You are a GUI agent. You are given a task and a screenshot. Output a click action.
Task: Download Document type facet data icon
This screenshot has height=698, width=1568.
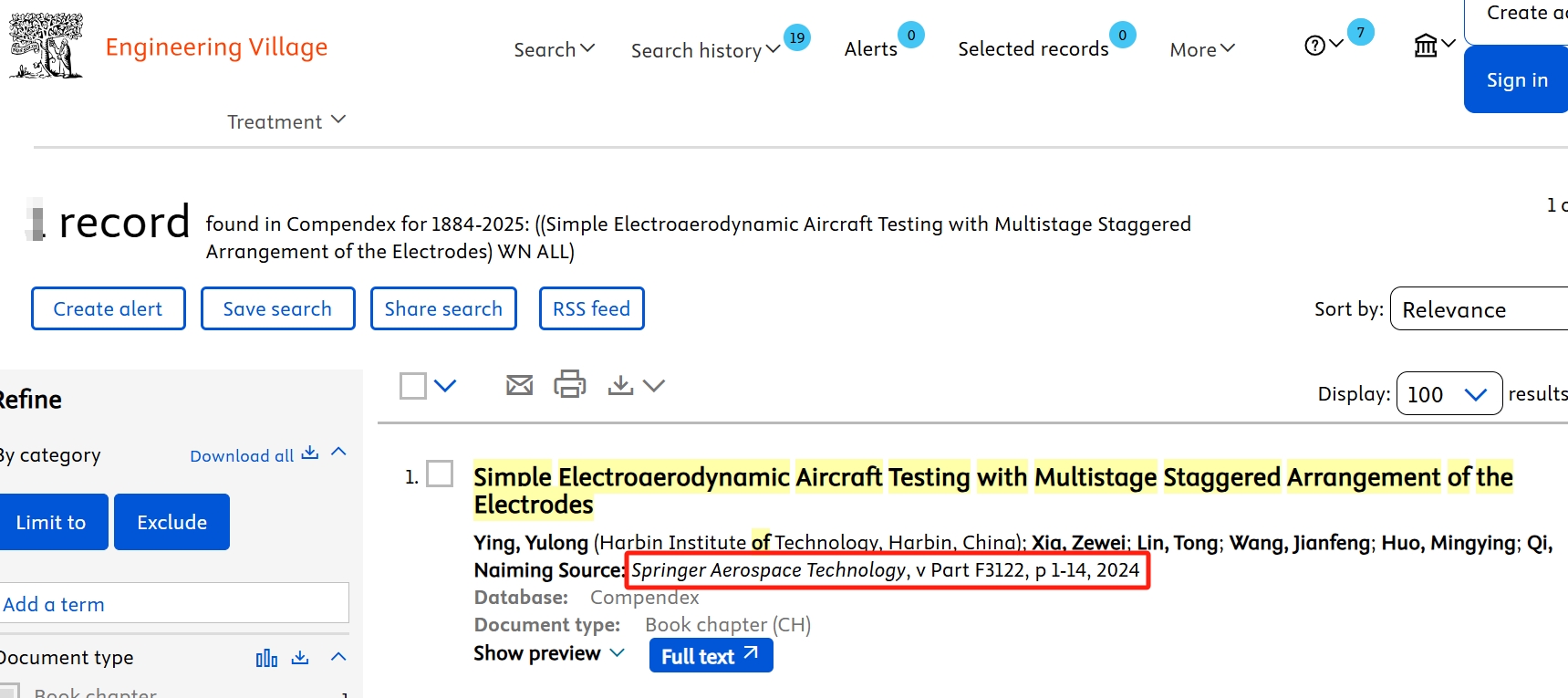click(x=300, y=658)
